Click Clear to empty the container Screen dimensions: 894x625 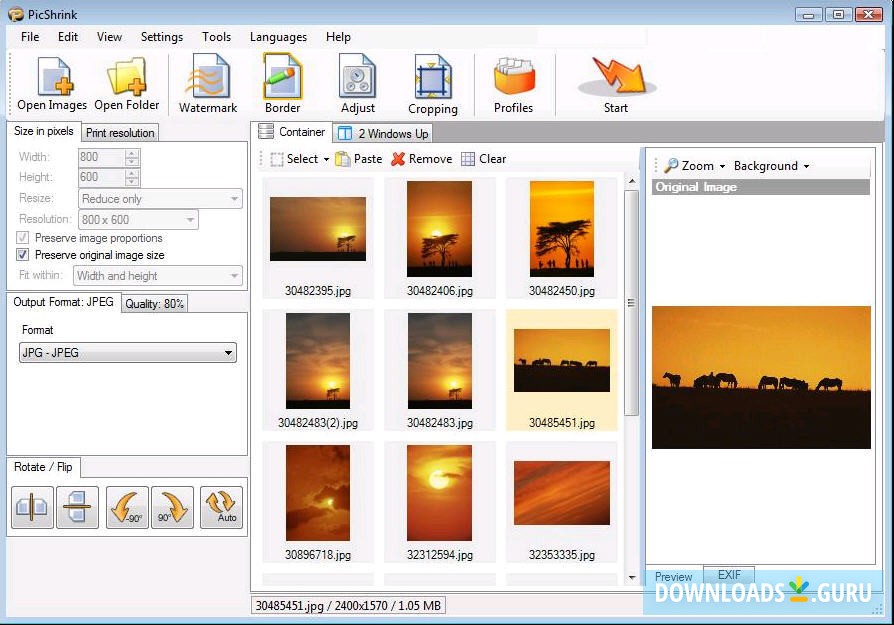click(484, 158)
